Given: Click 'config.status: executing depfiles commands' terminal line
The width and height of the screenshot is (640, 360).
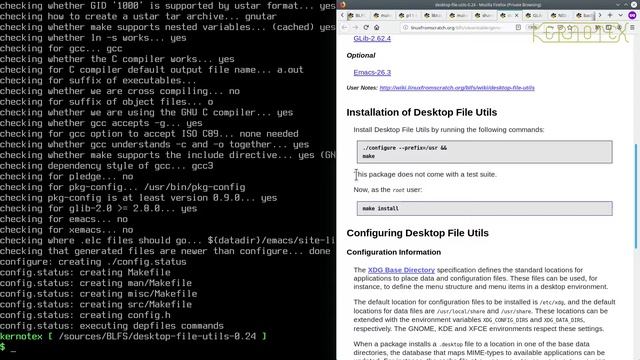Looking at the screenshot, I should tap(112, 326).
